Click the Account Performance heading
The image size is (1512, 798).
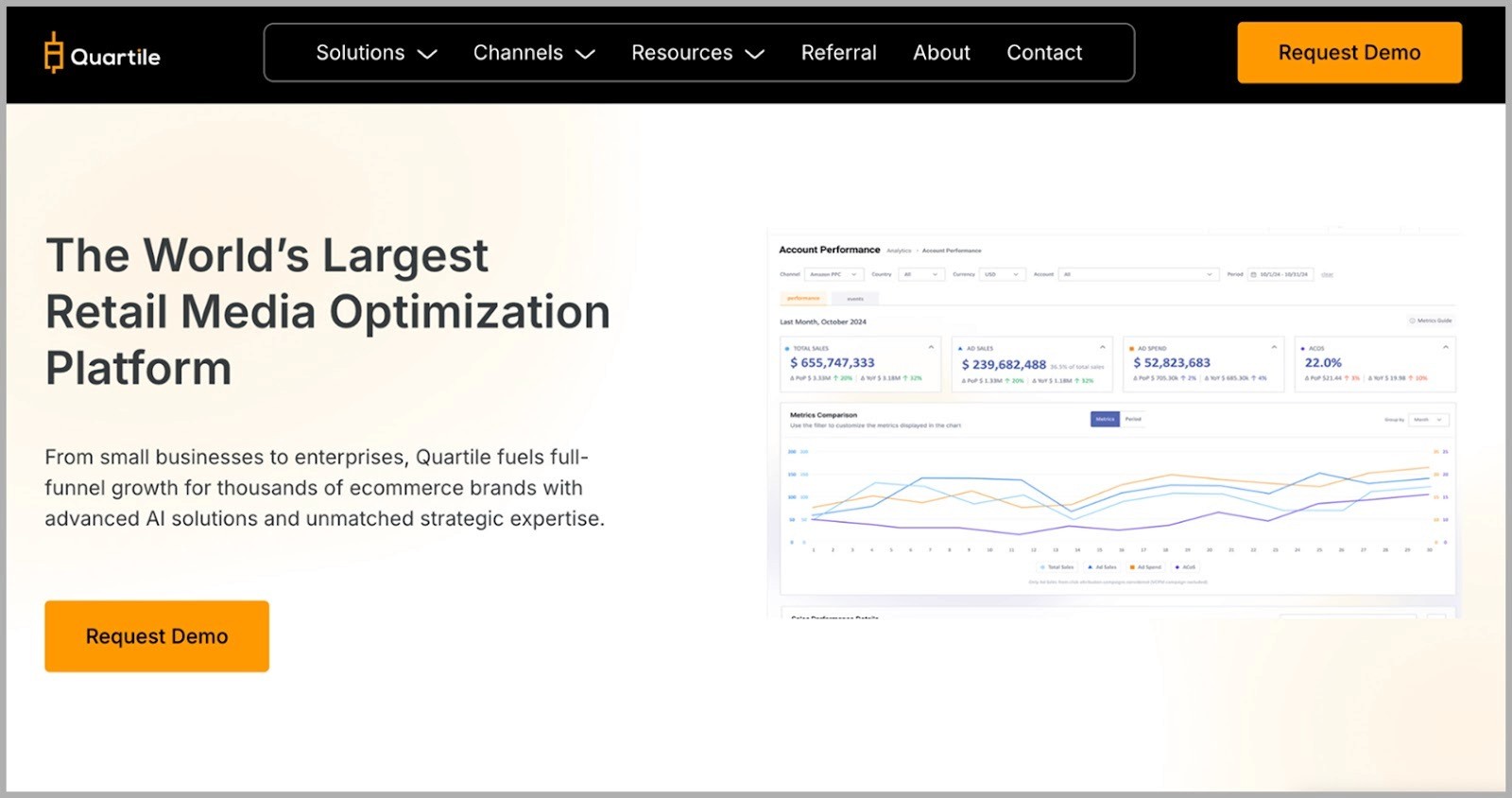click(x=830, y=250)
